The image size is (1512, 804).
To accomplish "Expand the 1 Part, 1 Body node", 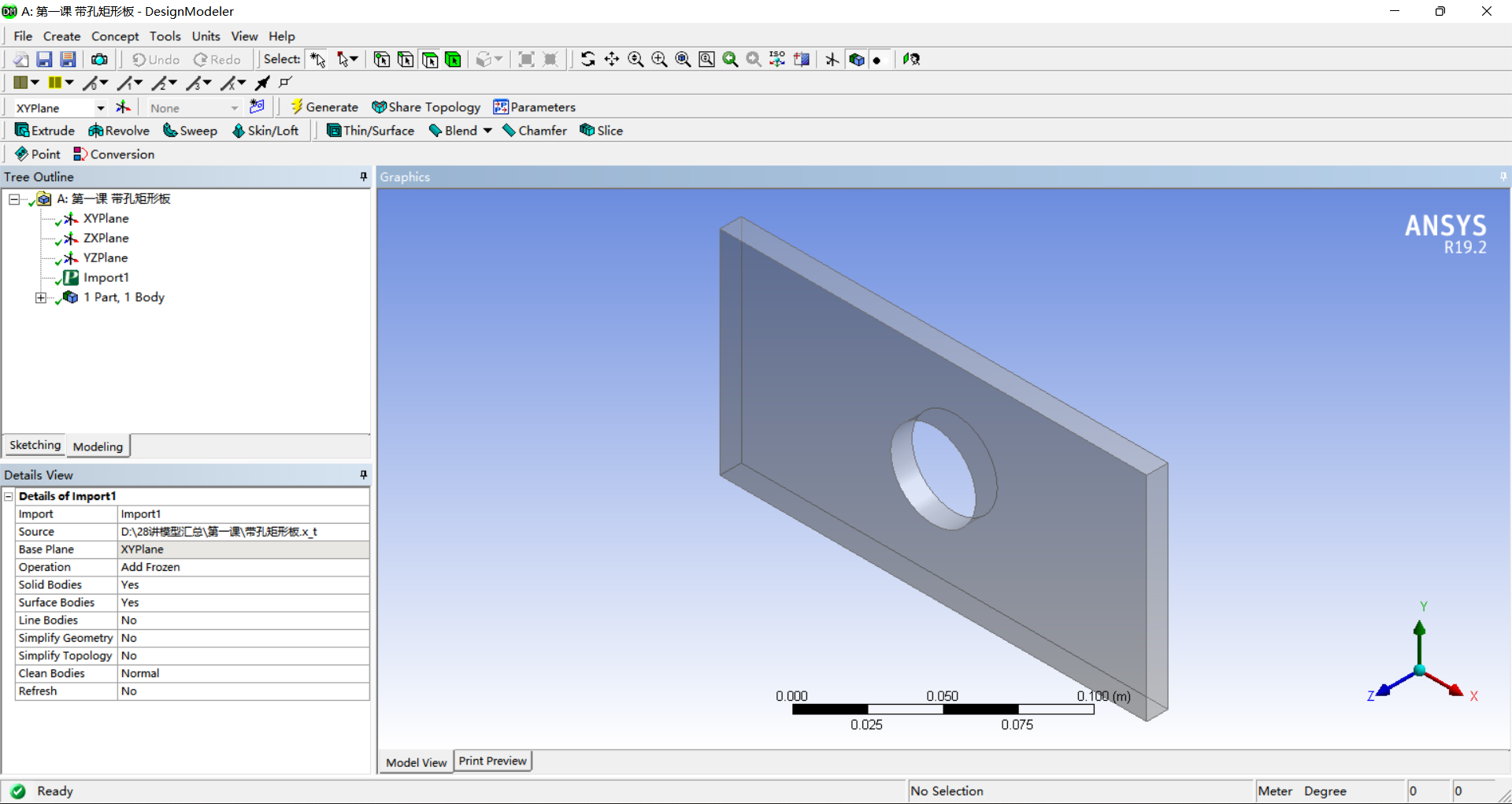I will (41, 298).
